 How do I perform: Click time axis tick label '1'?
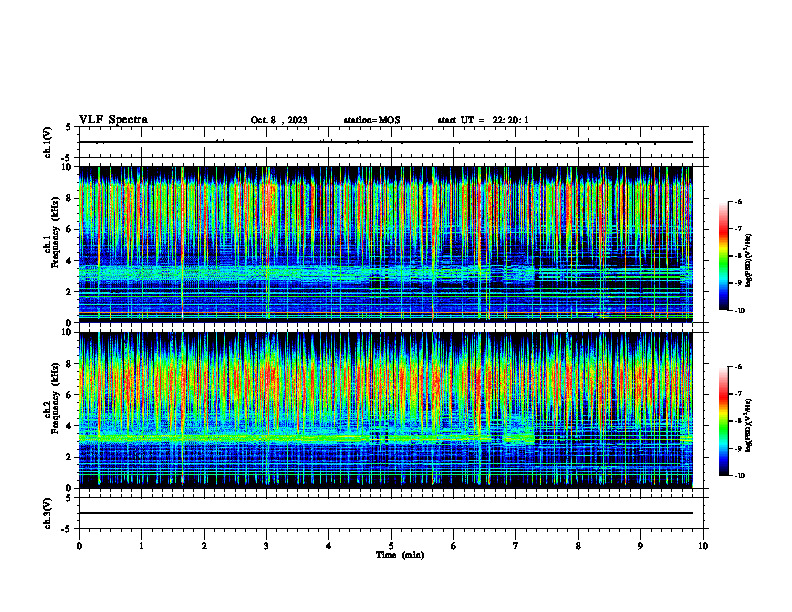pyautogui.click(x=141, y=546)
